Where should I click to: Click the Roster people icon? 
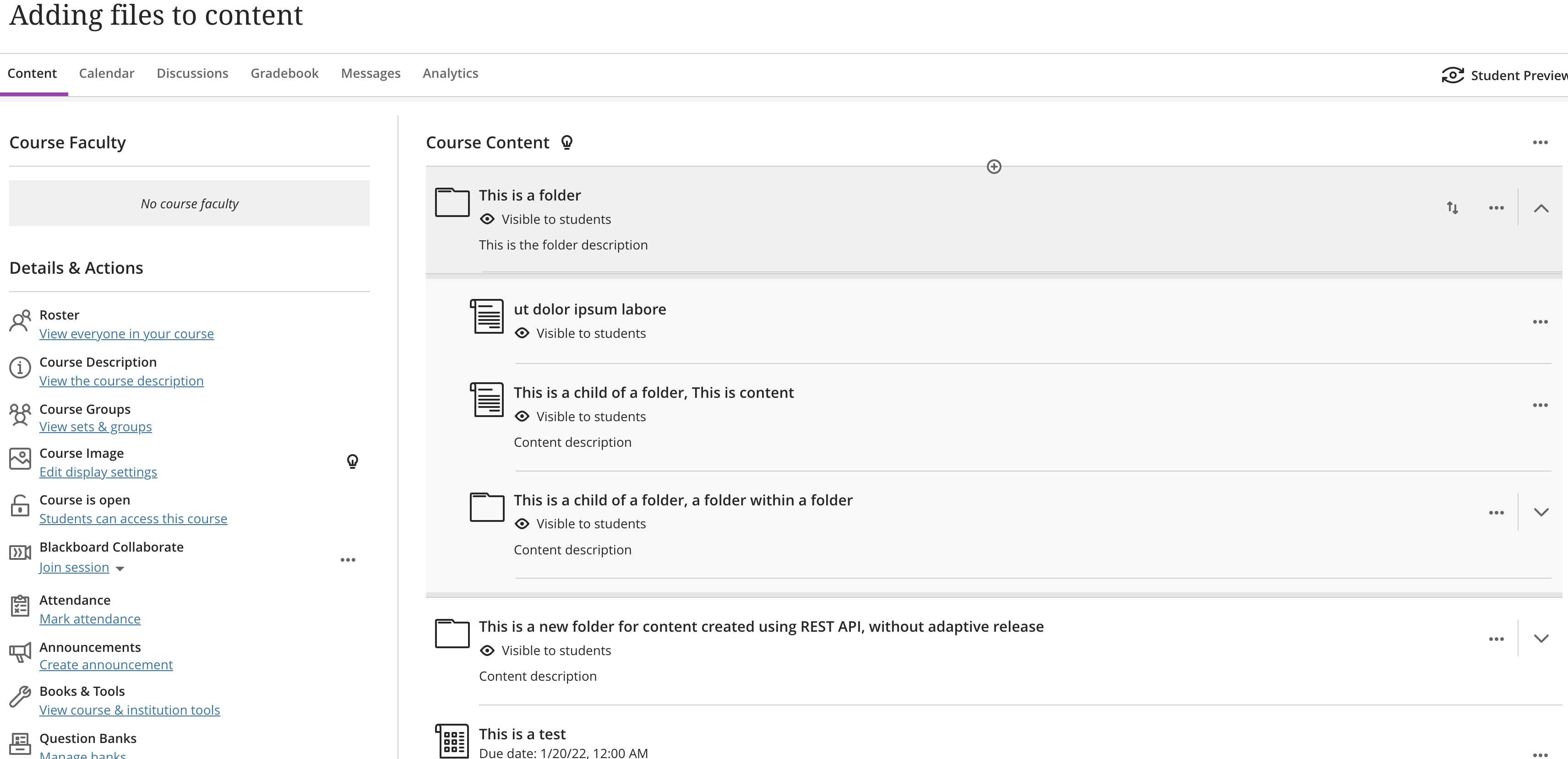(x=20, y=321)
